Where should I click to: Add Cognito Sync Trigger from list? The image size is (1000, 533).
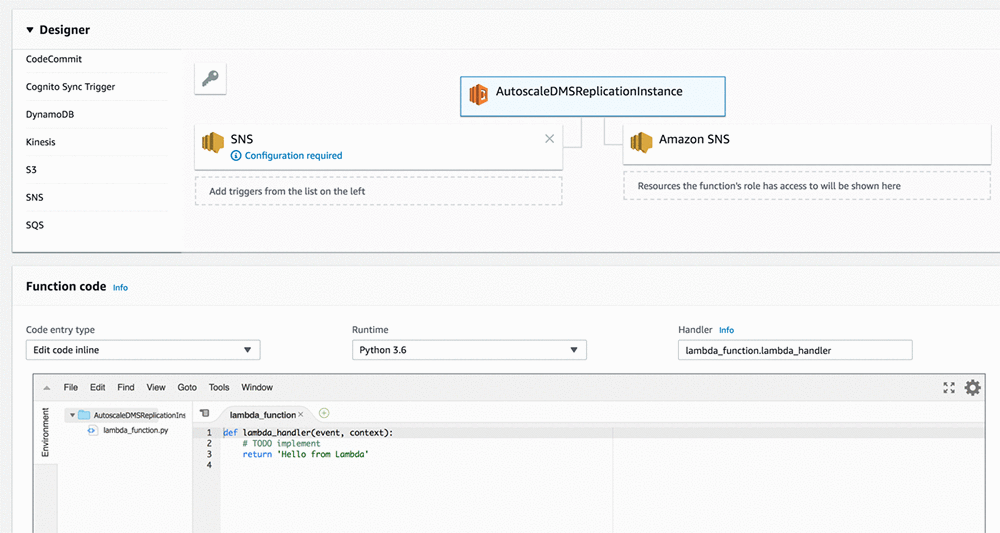click(70, 87)
